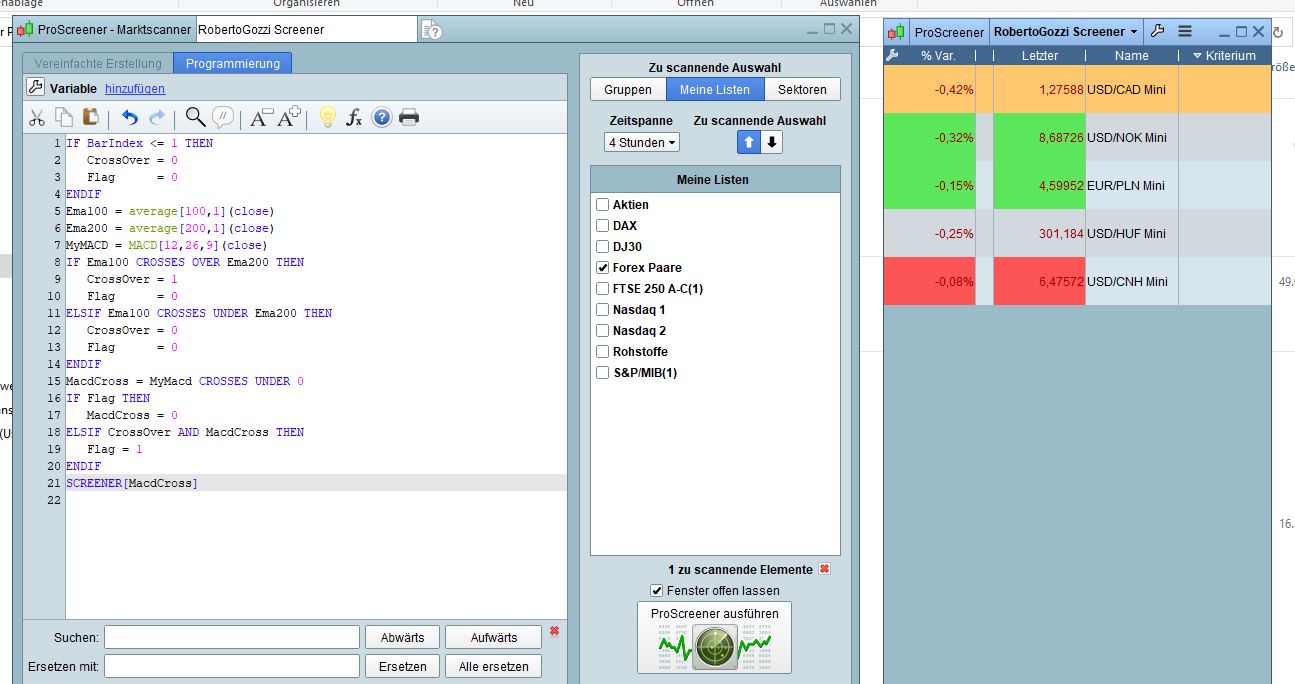Screen dimensions: 1295x684
Task: Open column settings wrench in table header
Action: [x=893, y=56]
